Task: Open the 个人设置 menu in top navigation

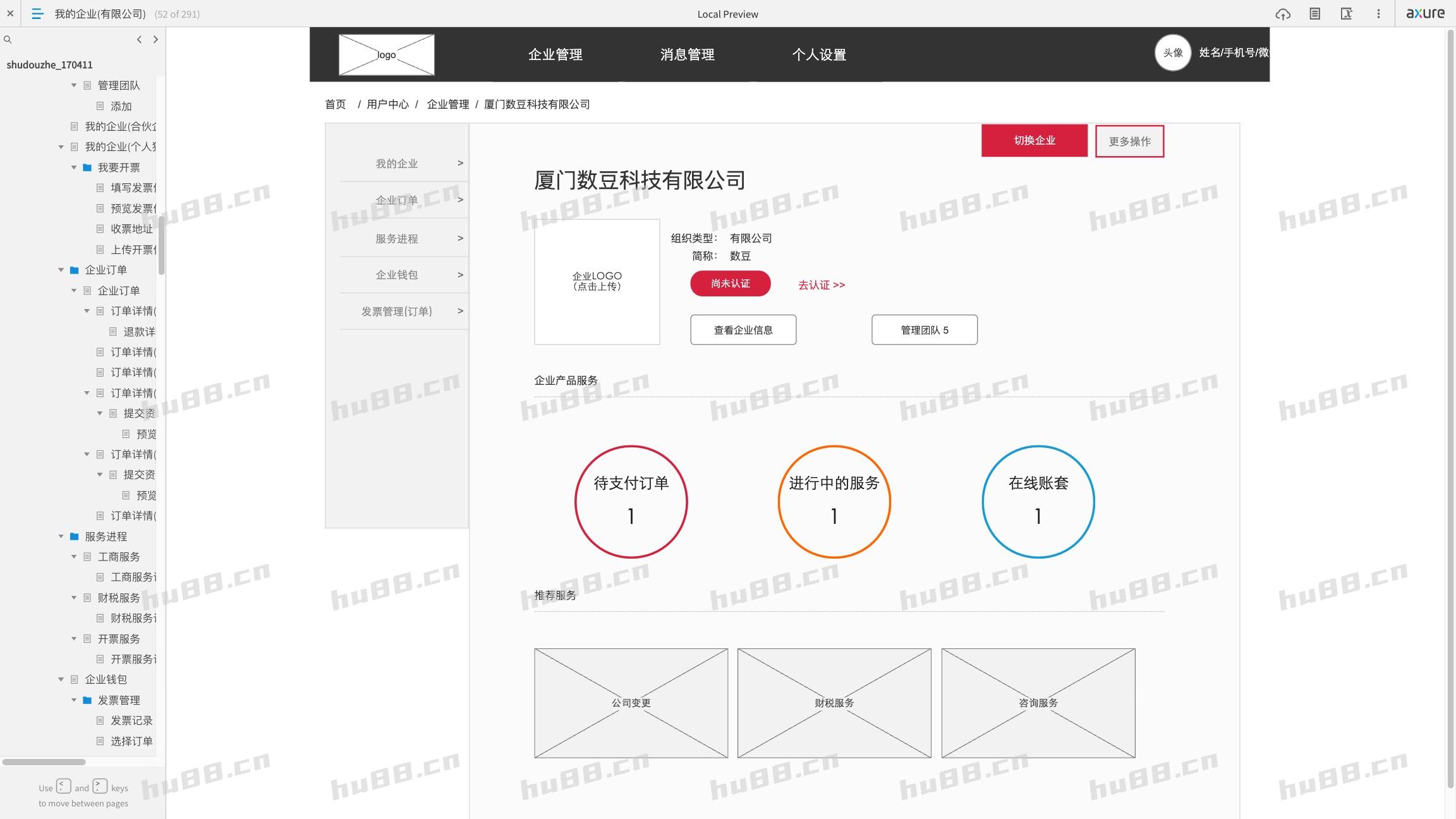Action: click(x=819, y=54)
